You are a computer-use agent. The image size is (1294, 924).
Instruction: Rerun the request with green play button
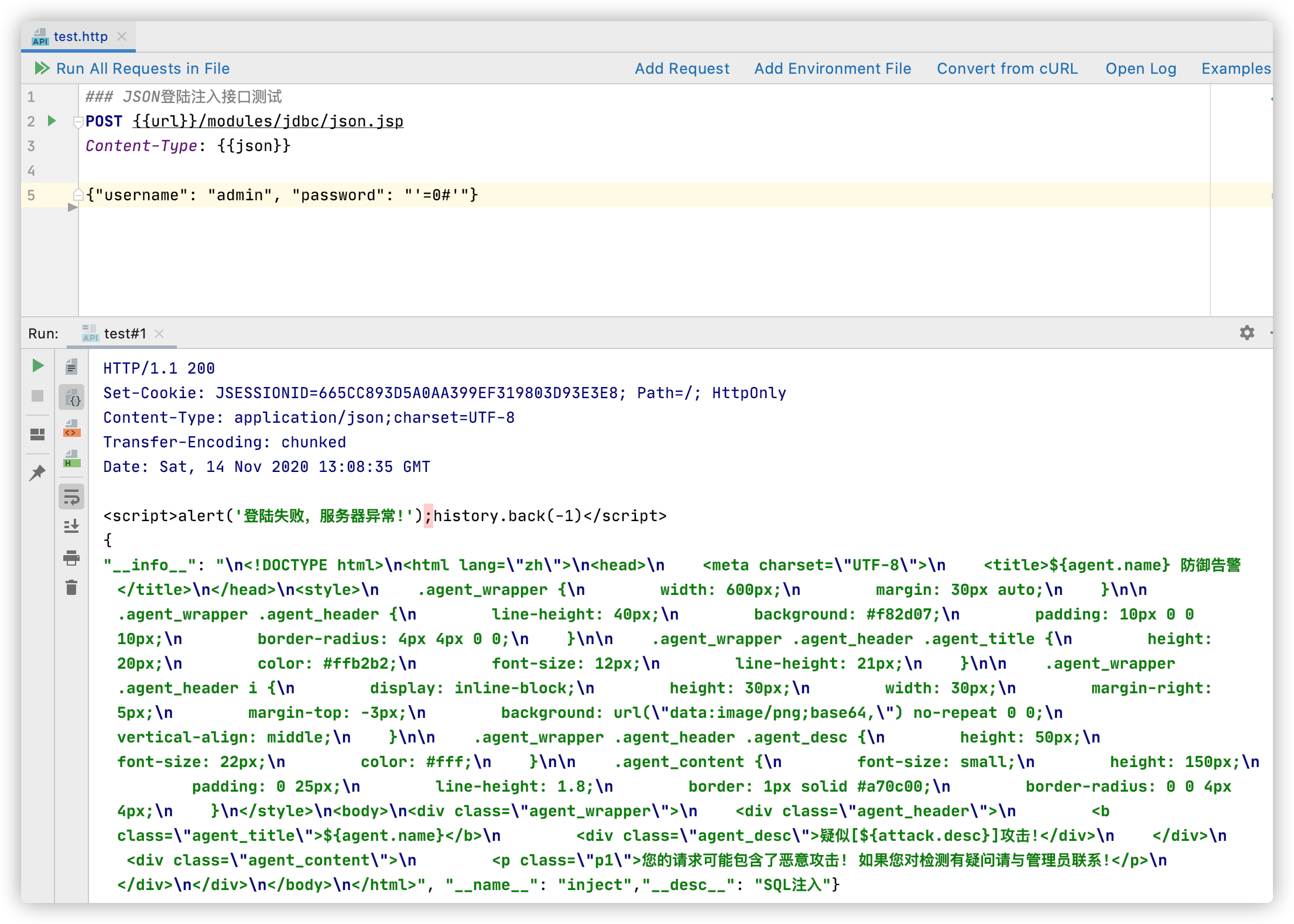pyautogui.click(x=38, y=366)
